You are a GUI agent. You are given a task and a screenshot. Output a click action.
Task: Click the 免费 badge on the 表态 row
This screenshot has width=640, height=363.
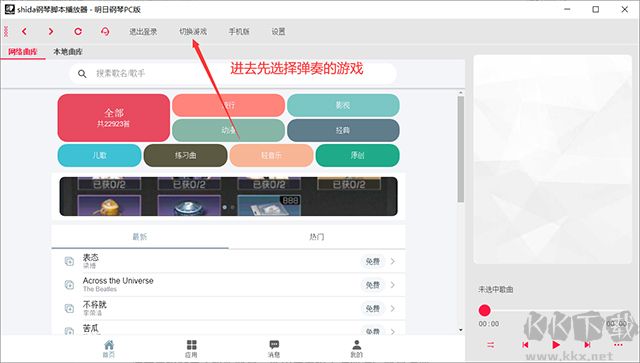[x=373, y=261]
